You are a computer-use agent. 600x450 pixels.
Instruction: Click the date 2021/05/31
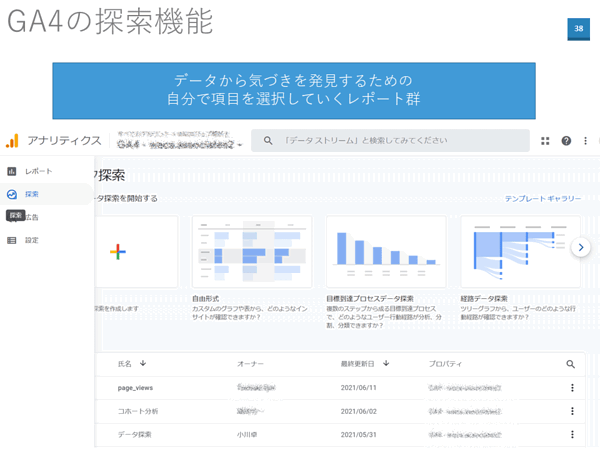click(359, 435)
